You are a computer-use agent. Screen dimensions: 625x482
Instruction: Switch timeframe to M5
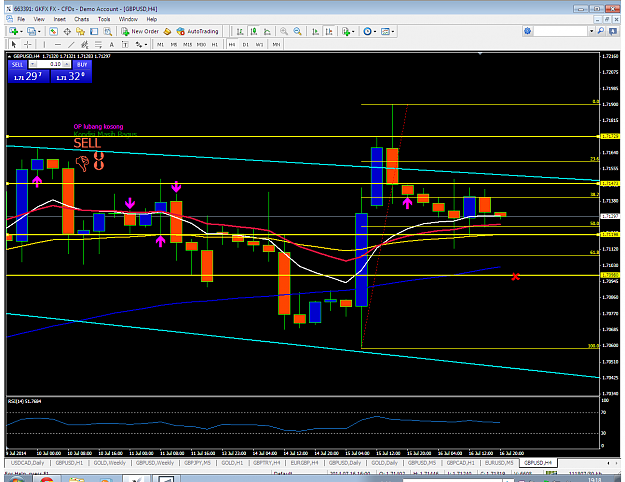pos(173,45)
